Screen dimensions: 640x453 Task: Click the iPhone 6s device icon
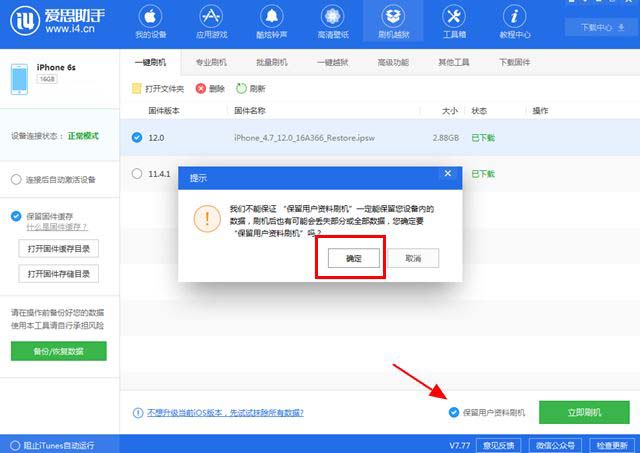point(19,79)
